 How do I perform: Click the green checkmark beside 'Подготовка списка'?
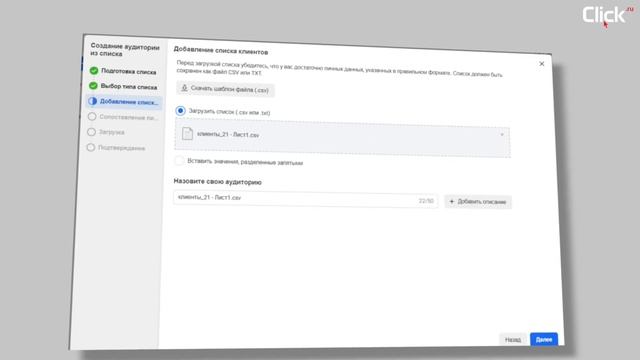pyautogui.click(x=94, y=71)
